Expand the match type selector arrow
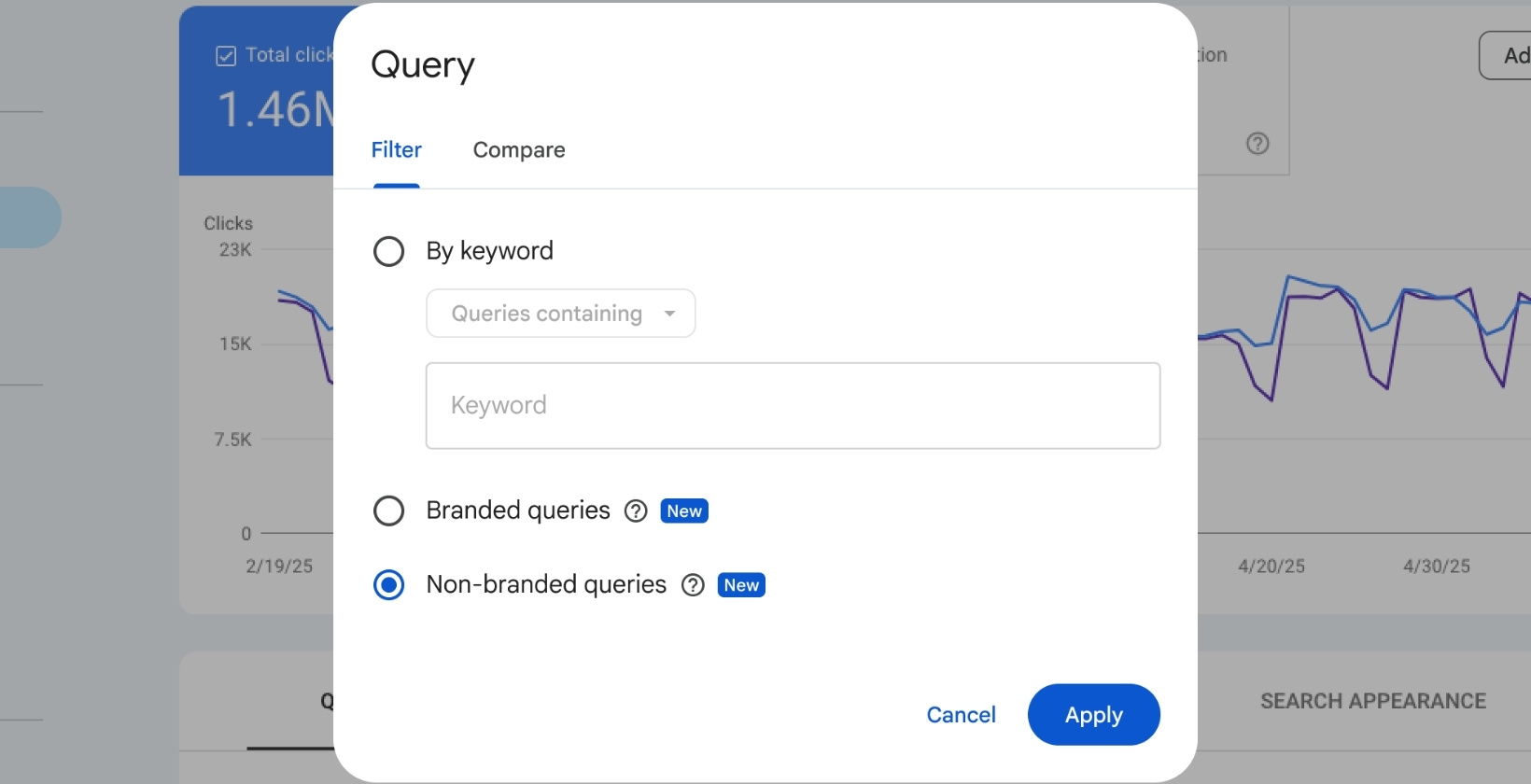Screen dimensions: 1531x784 click(x=669, y=314)
